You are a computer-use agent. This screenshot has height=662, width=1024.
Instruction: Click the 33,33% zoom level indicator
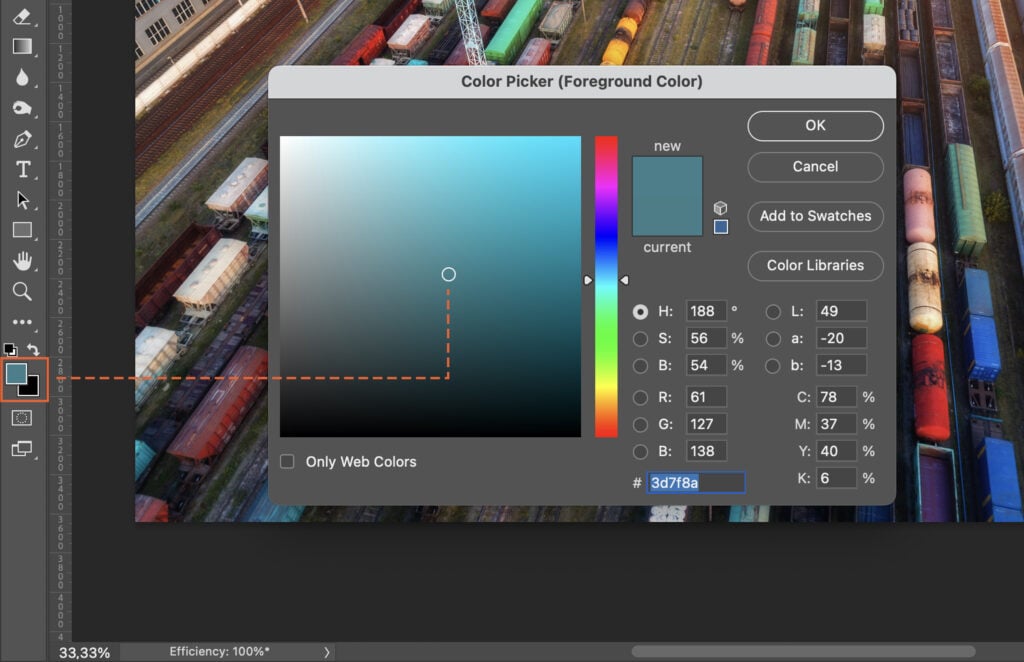pyautogui.click(x=82, y=652)
